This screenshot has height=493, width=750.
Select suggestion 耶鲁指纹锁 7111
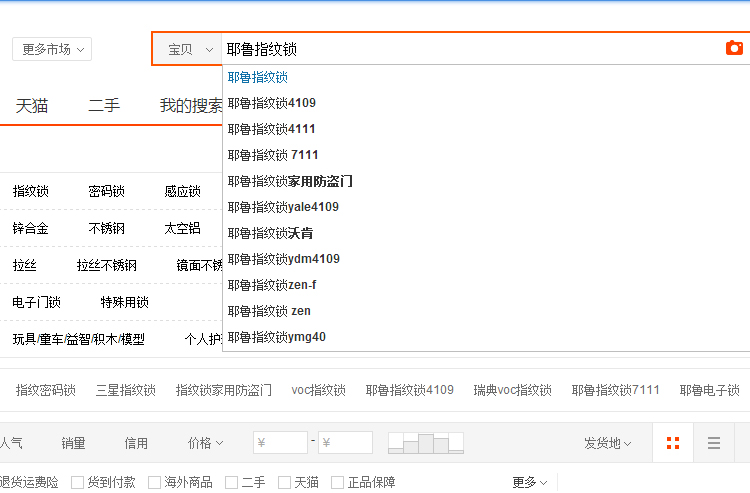coord(486,155)
